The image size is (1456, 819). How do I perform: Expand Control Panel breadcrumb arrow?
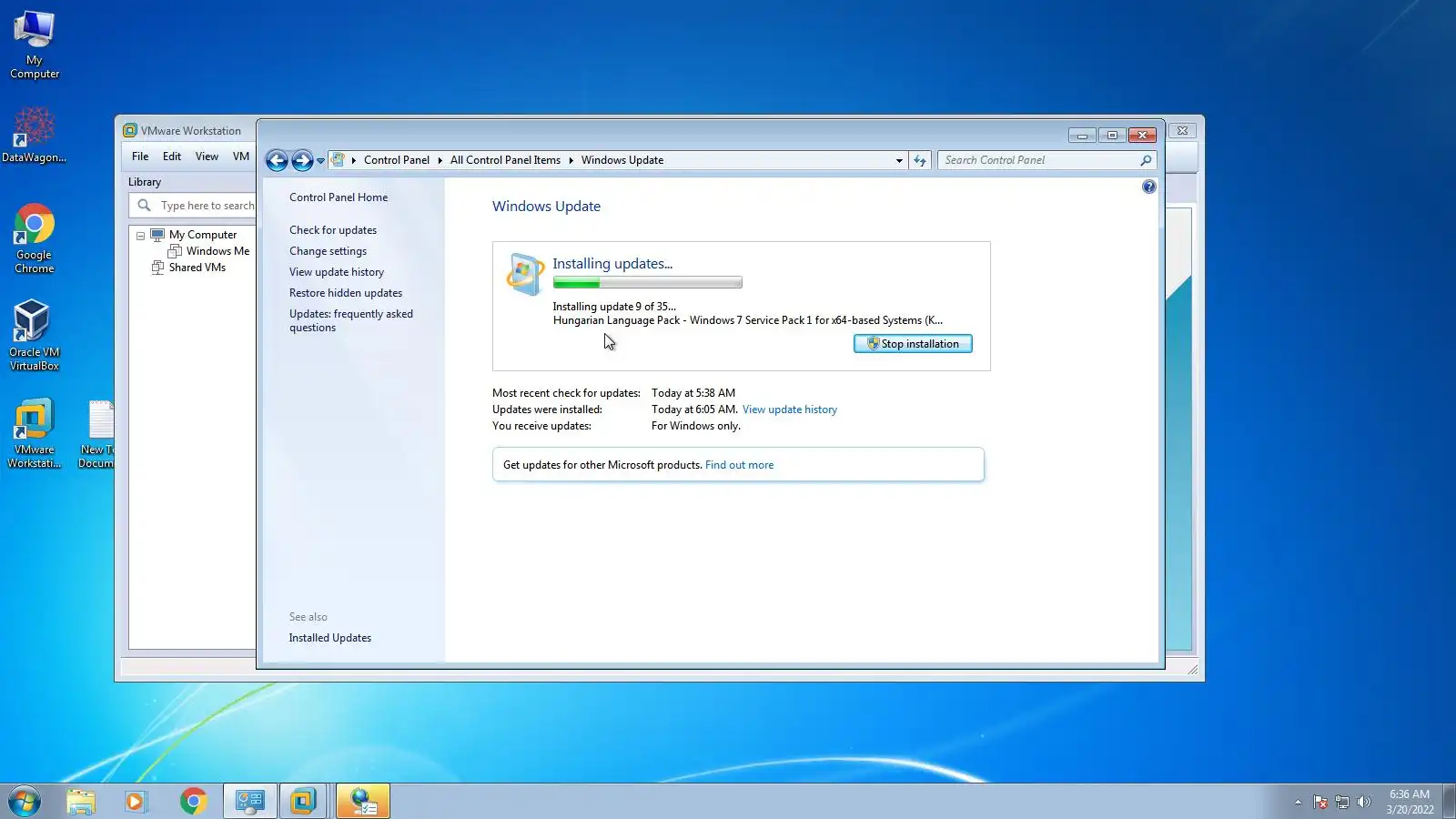(440, 160)
